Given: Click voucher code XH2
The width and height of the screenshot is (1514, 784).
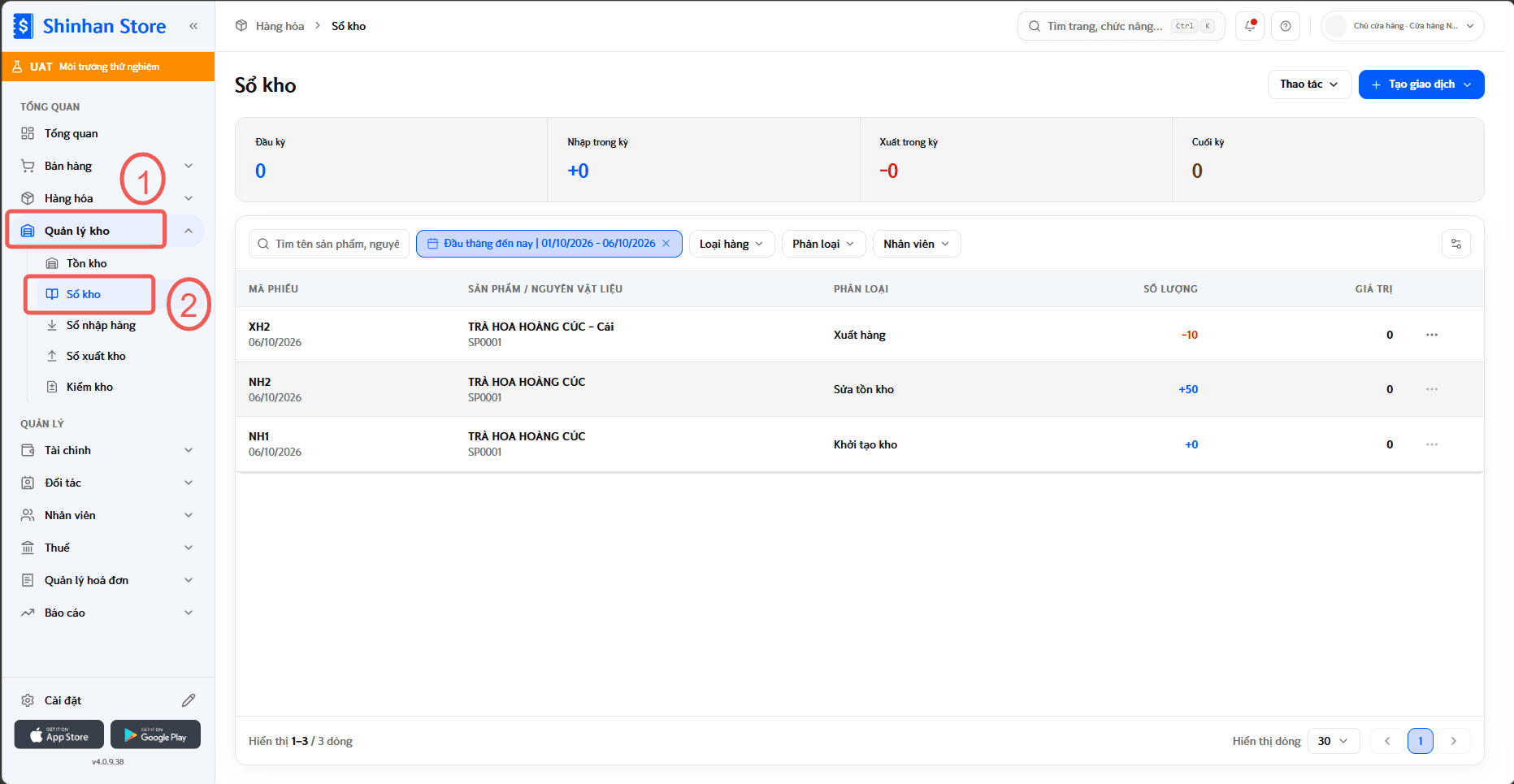Looking at the screenshot, I should click(259, 327).
